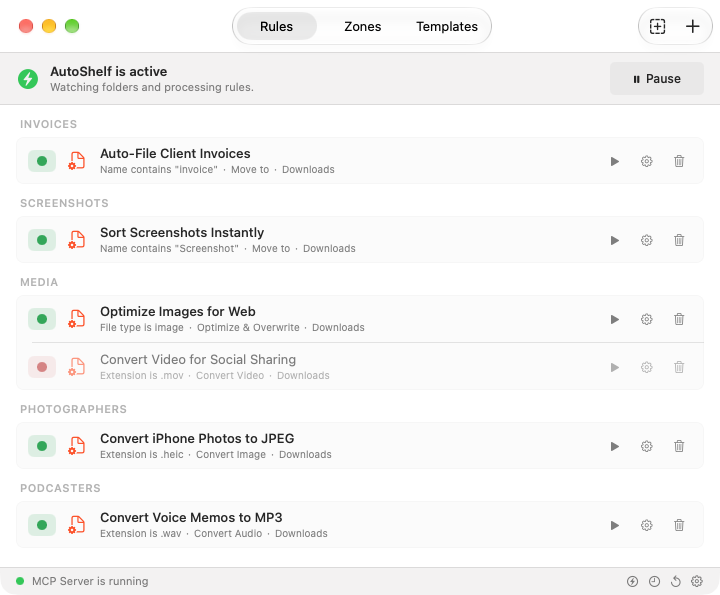Add a new rule with plus button
The height and width of the screenshot is (595, 720).
[692, 26]
